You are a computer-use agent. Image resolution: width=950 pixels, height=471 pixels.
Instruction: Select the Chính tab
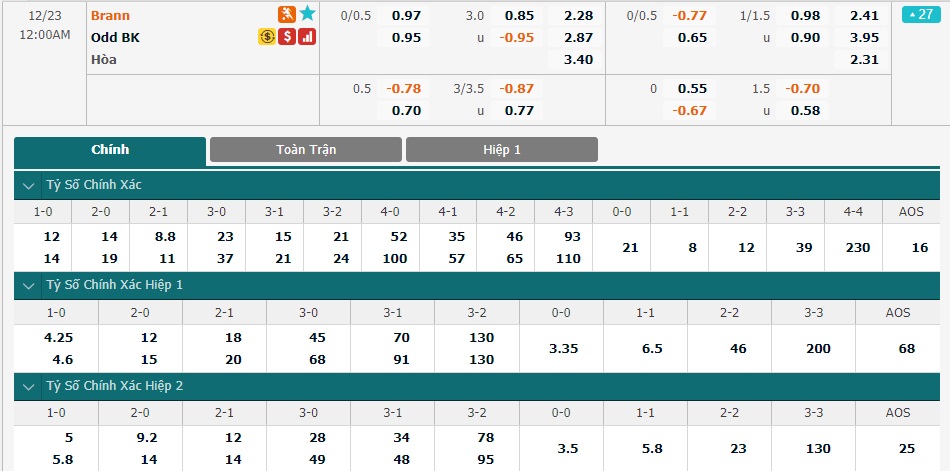[x=110, y=150]
